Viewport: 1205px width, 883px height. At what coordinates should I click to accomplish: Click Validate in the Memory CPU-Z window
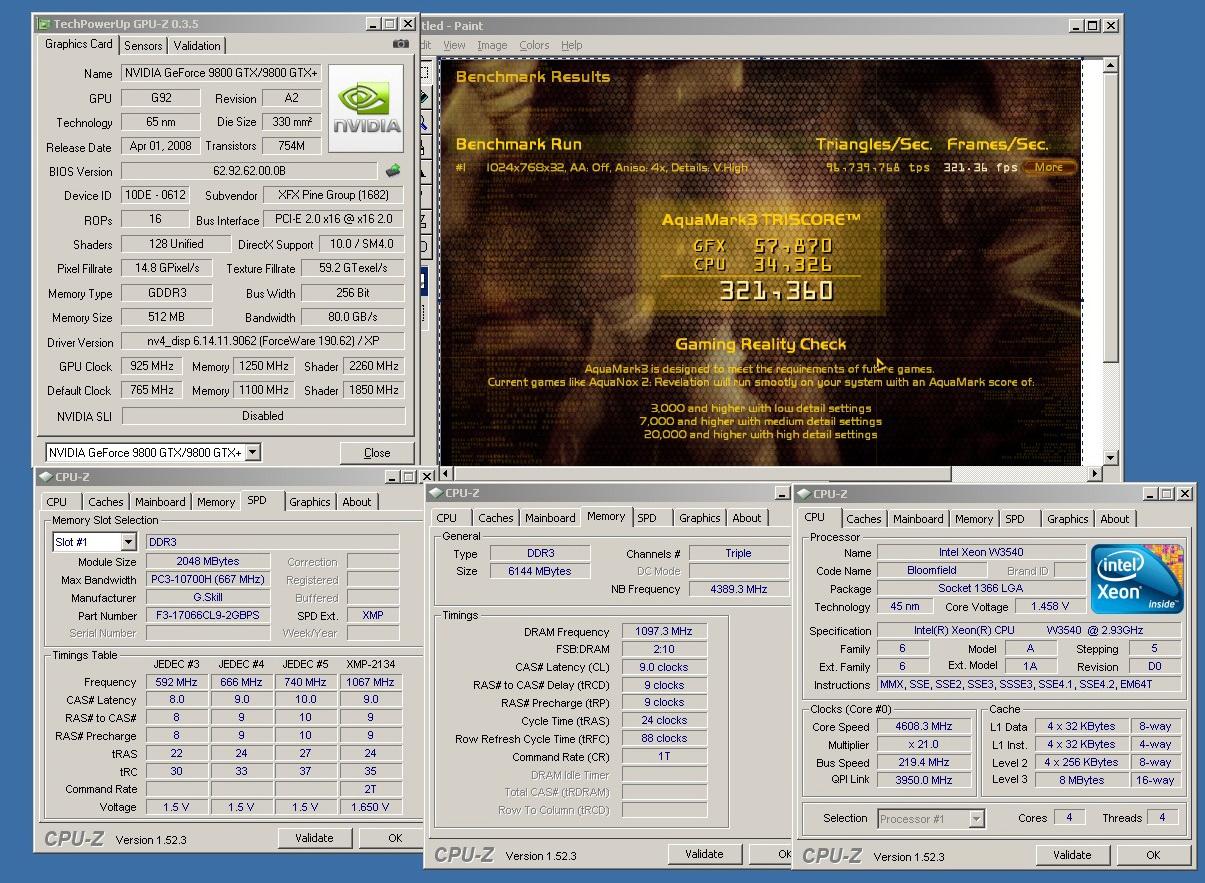704,854
